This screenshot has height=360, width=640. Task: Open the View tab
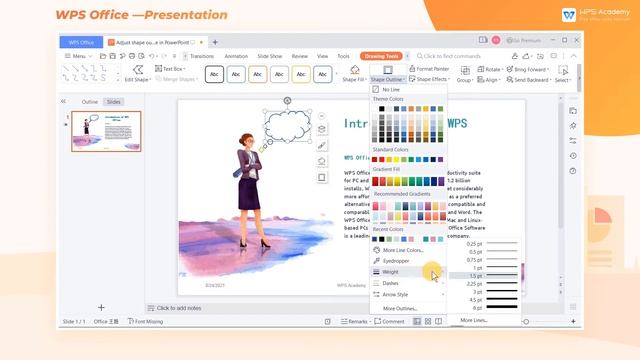tap(322, 56)
